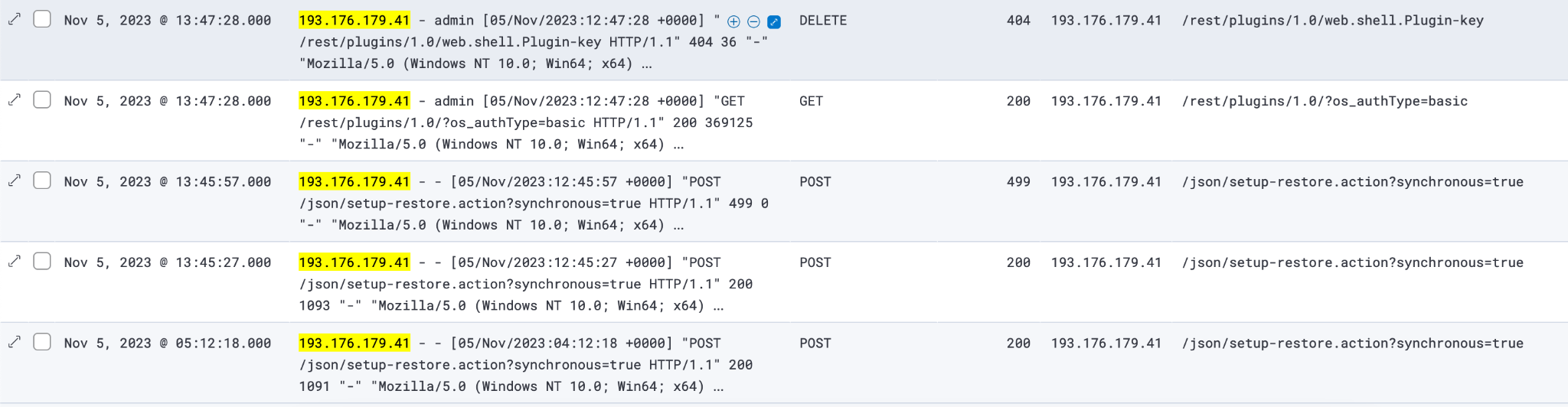Click the filter-for-value plus icon in the DELETE row

click(733, 21)
